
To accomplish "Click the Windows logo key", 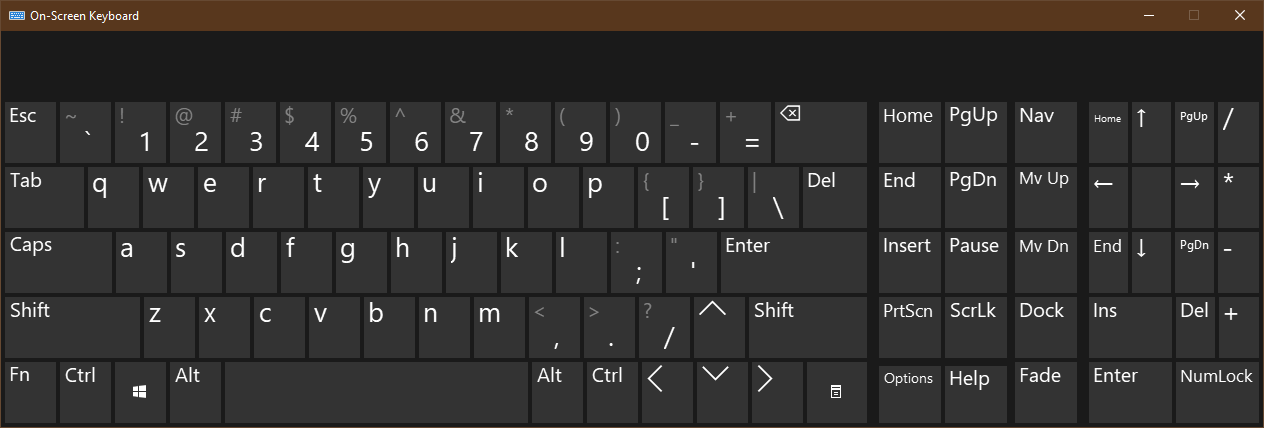I will pyautogui.click(x=140, y=392).
